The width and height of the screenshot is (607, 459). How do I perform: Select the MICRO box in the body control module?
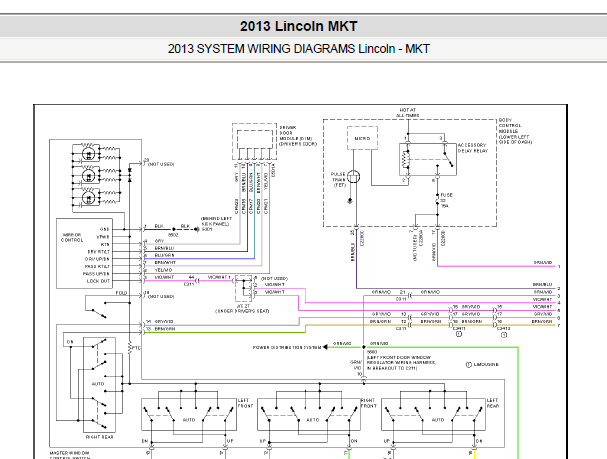point(362,138)
